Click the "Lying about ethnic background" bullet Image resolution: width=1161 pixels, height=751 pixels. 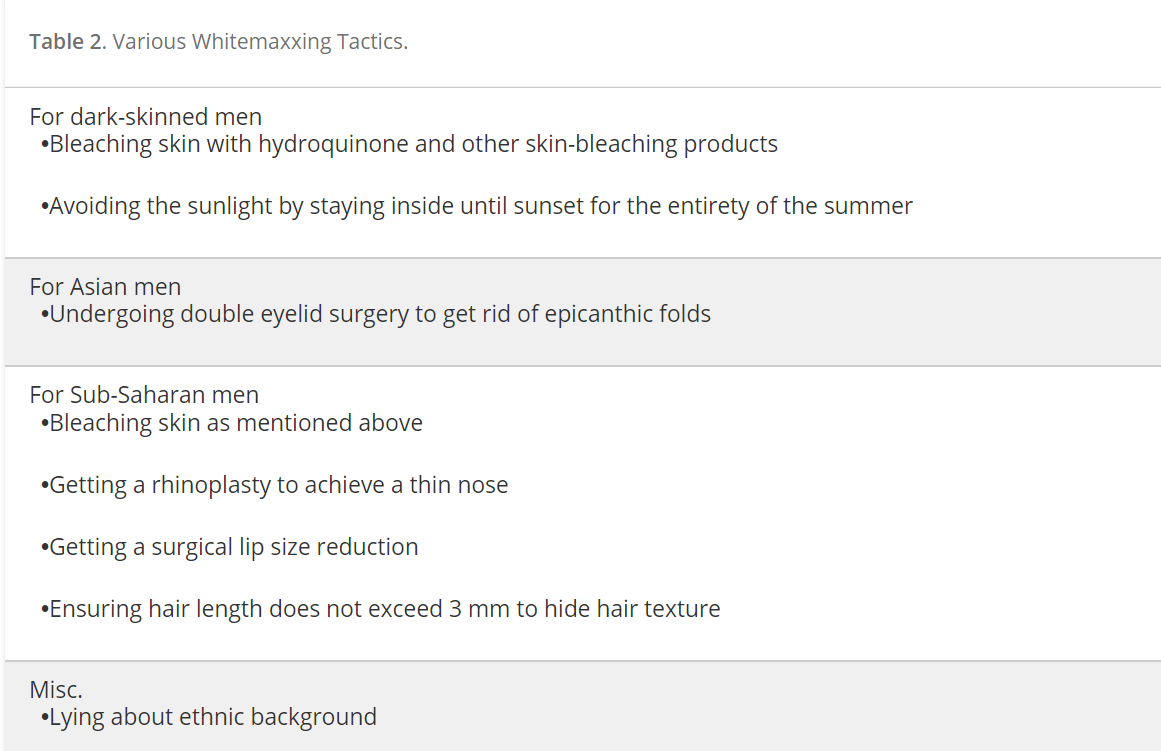click(x=209, y=718)
